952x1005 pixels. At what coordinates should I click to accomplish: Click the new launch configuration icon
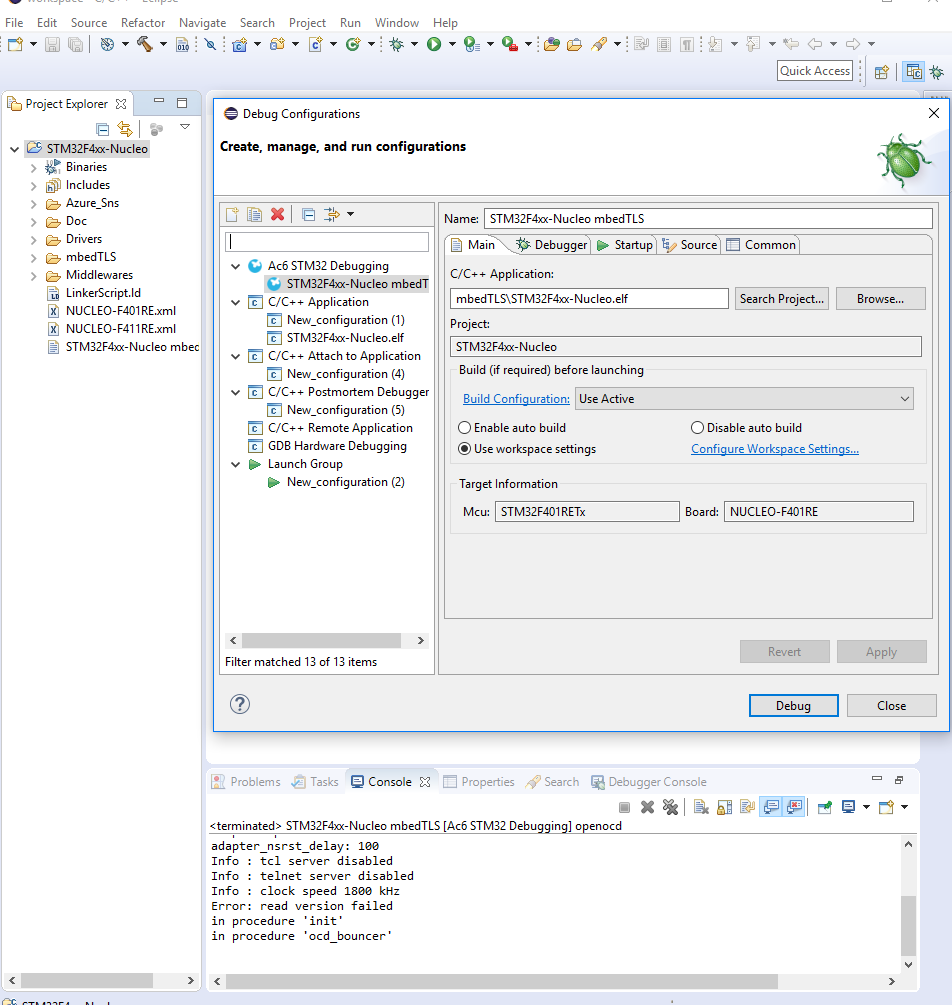pyautogui.click(x=232, y=214)
